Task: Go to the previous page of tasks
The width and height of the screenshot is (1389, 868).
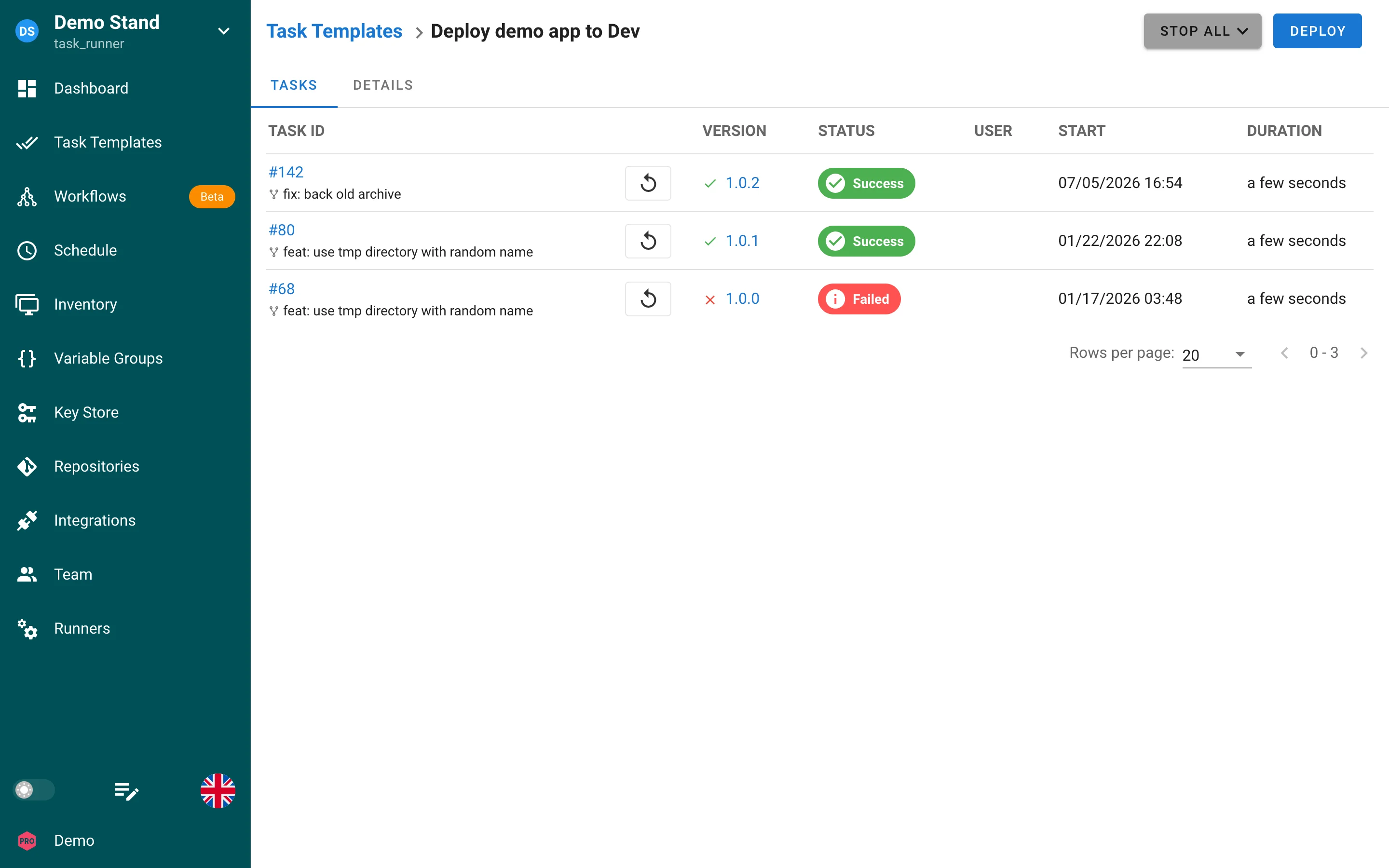Action: [x=1284, y=353]
